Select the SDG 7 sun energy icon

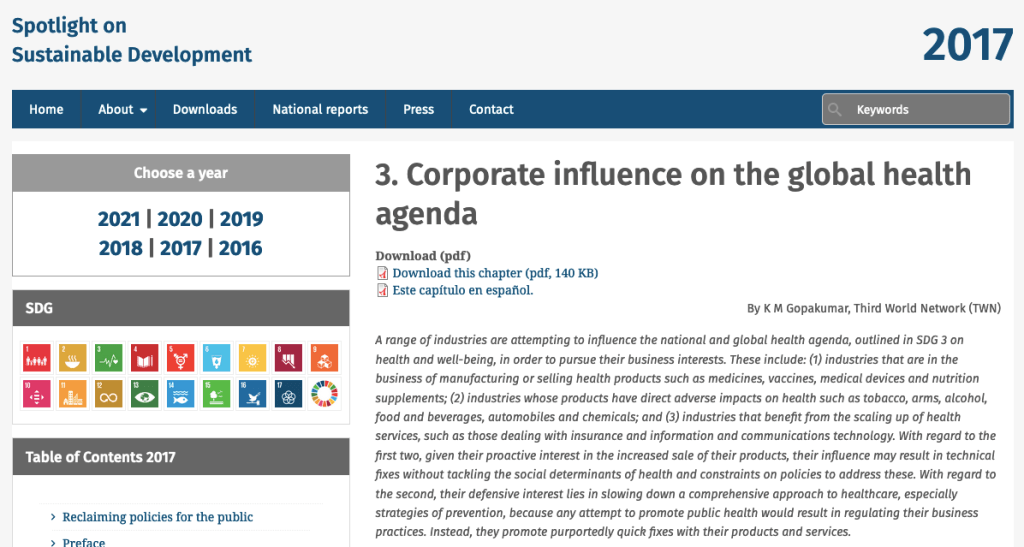coord(253,356)
